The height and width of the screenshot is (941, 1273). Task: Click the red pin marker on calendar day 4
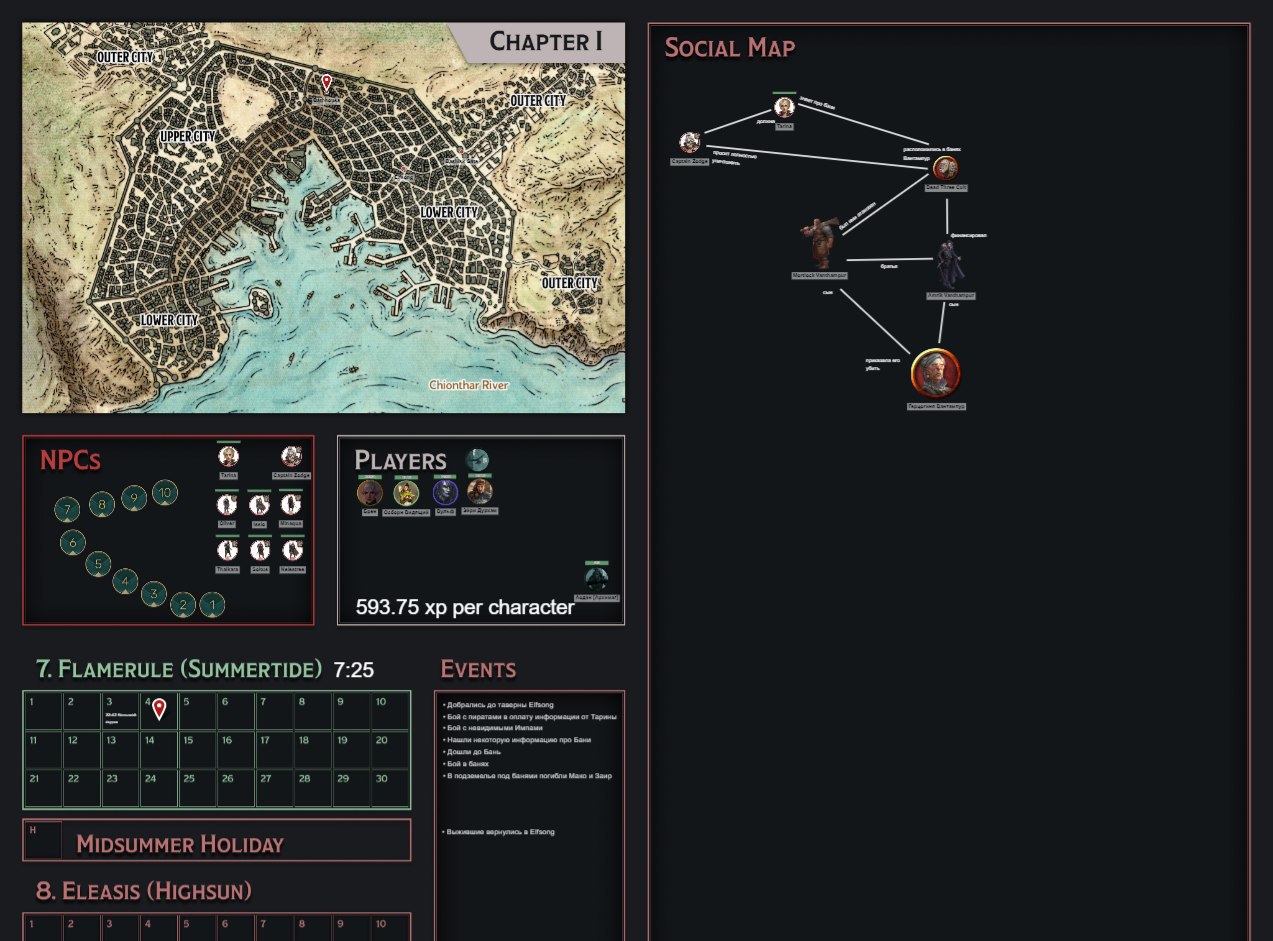(159, 709)
